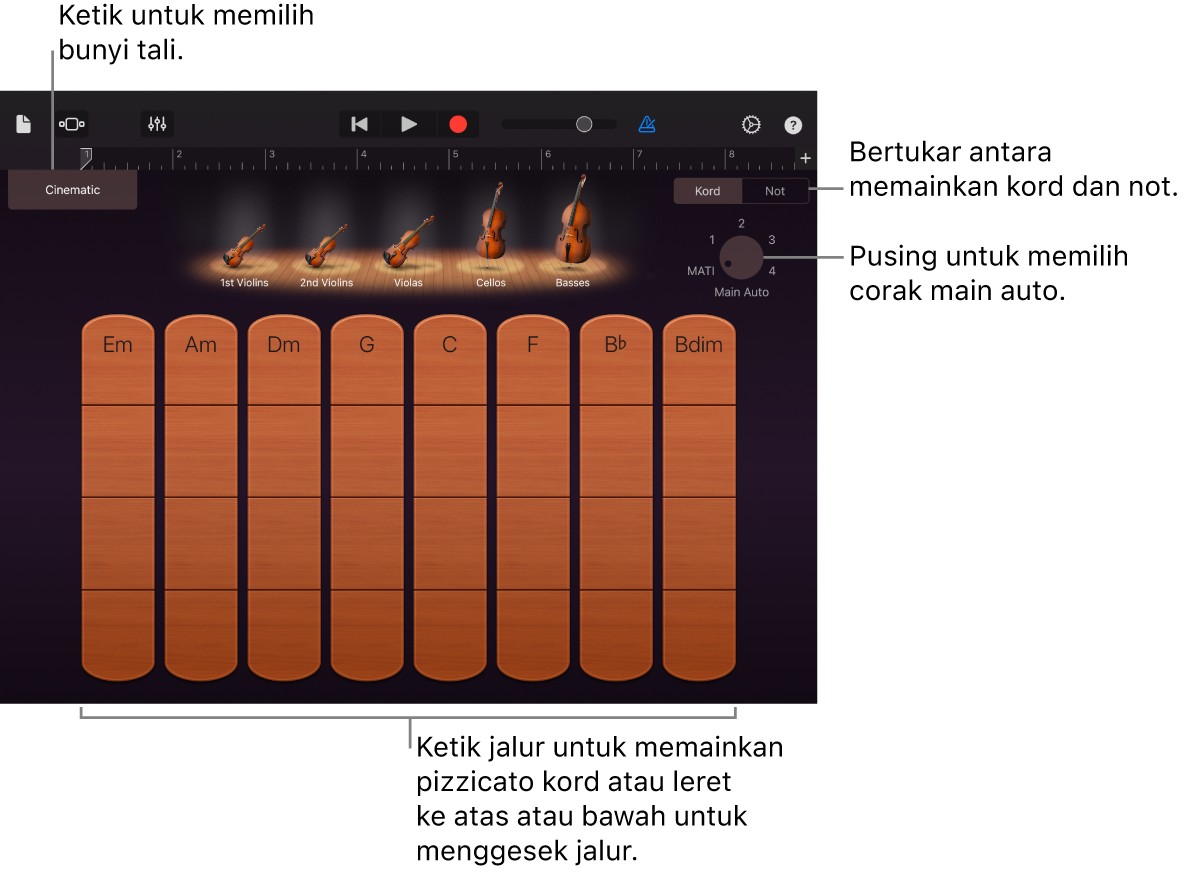This screenshot has width=1192, height=878.
Task: Set Main Auto to MATI
Action: 701,271
